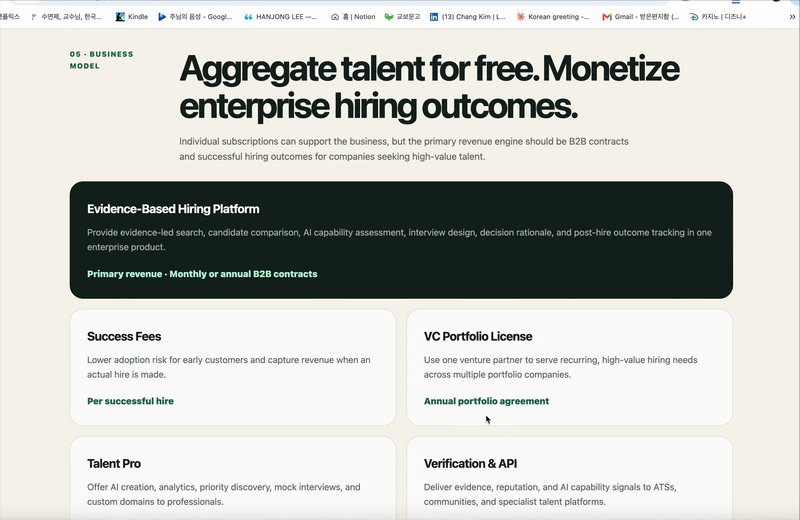Expand the bookmarks overflow chevron
The image size is (800, 520).
click(x=792, y=17)
